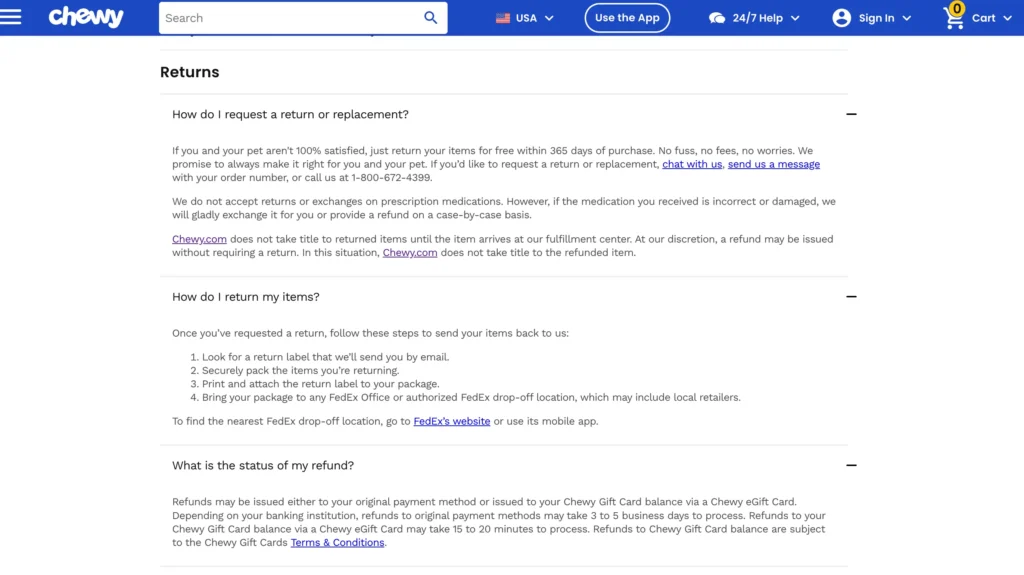
Task: Open the hamburger menu icon
Action: click(11, 17)
